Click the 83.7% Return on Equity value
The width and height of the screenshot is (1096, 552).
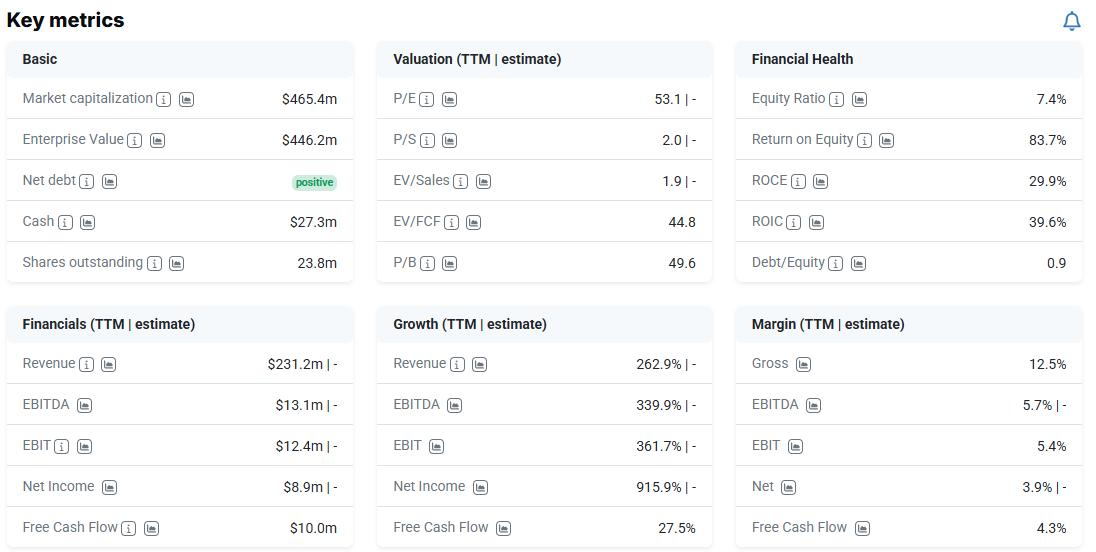[x=1048, y=140]
